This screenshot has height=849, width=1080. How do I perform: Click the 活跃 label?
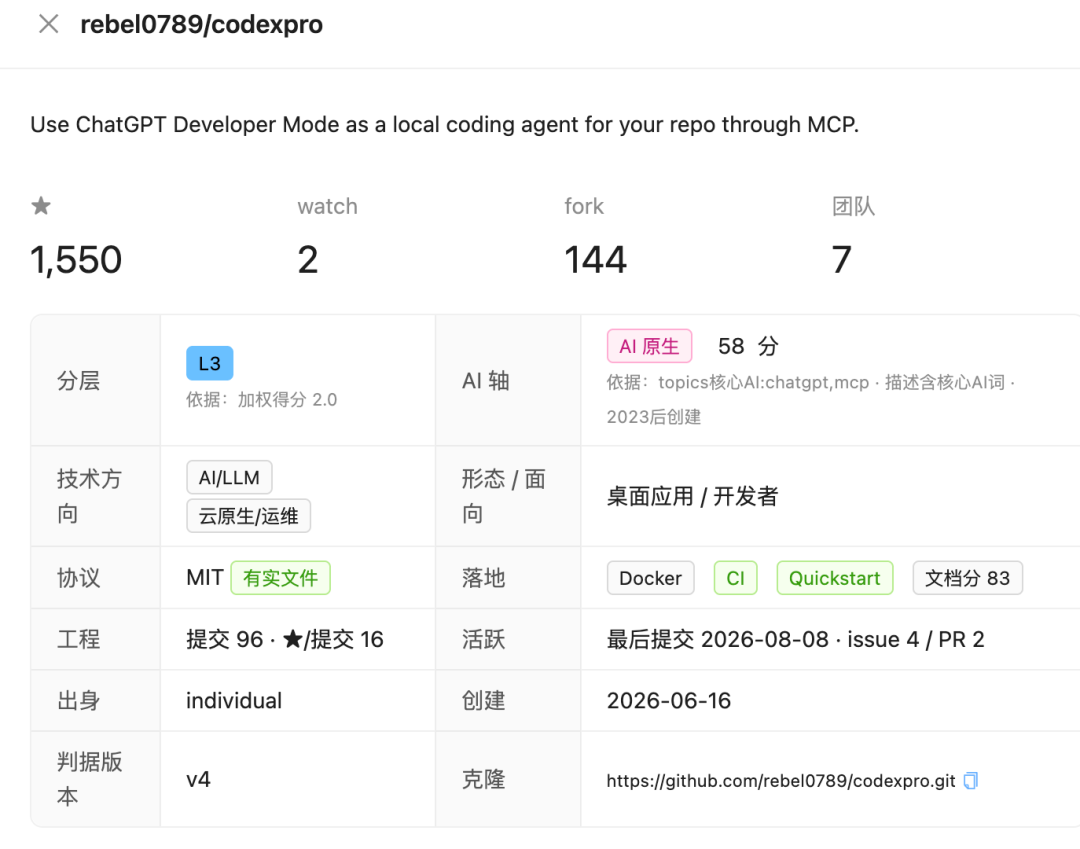click(x=484, y=639)
